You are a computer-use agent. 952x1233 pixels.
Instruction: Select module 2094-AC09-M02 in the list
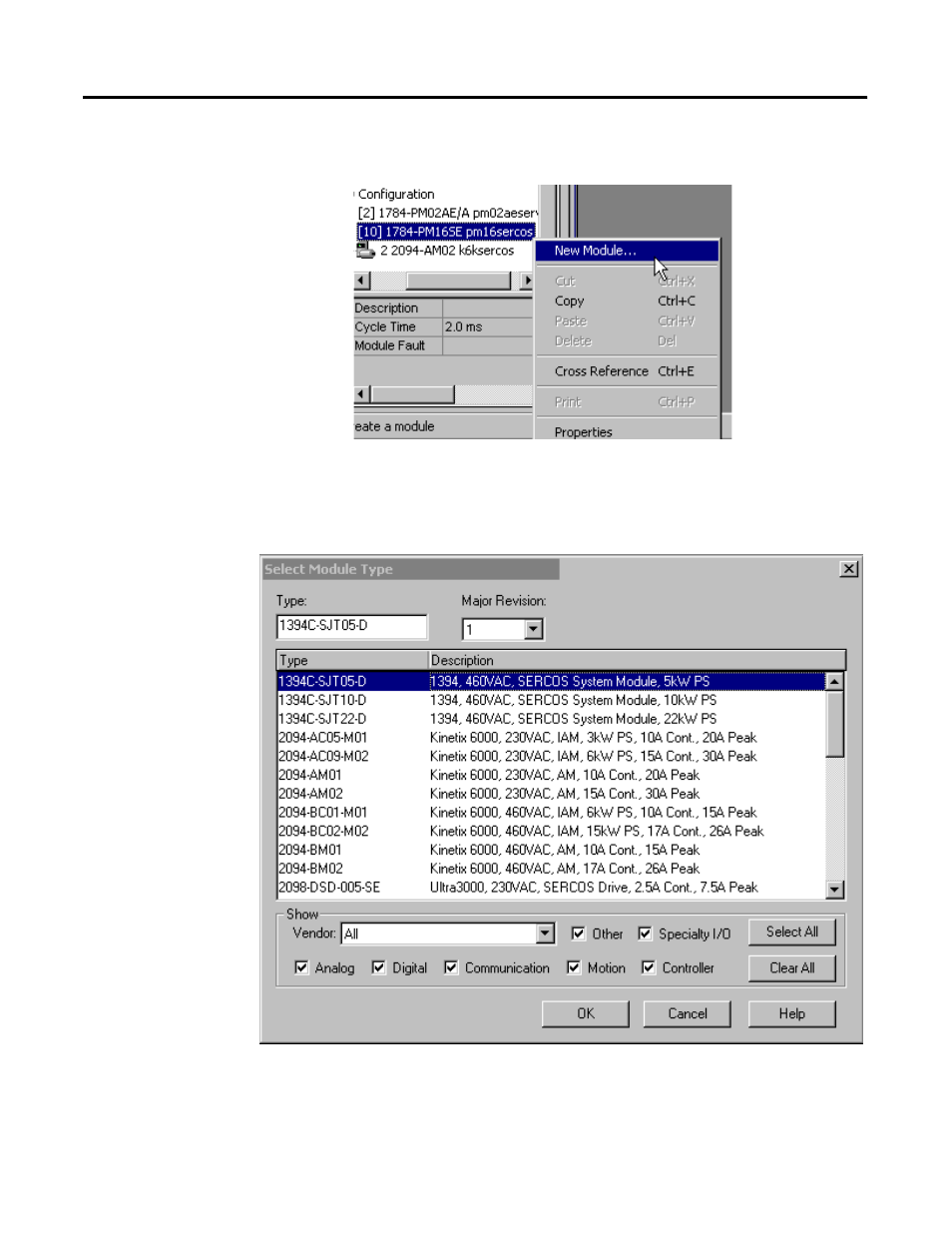(551, 757)
